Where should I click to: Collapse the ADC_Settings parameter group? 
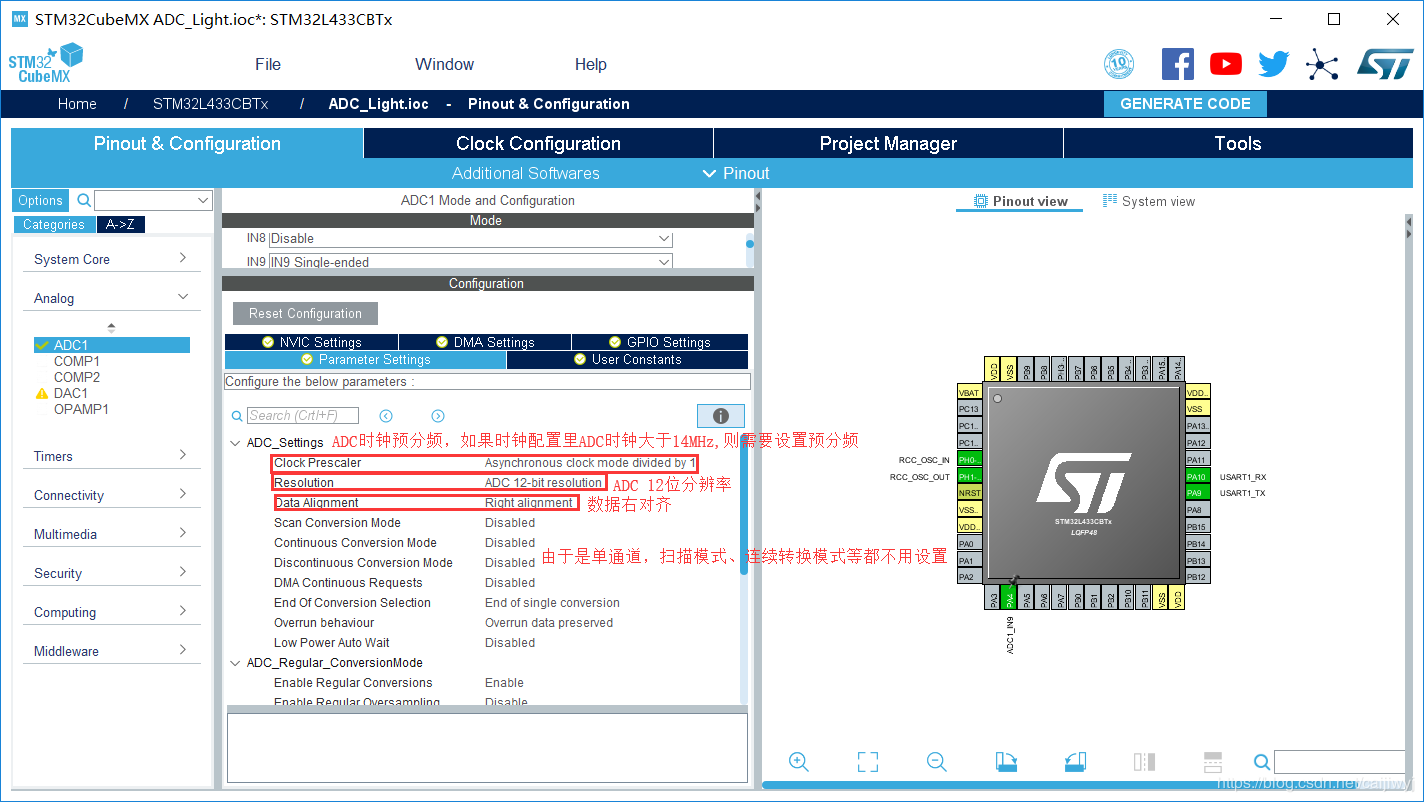pos(236,443)
